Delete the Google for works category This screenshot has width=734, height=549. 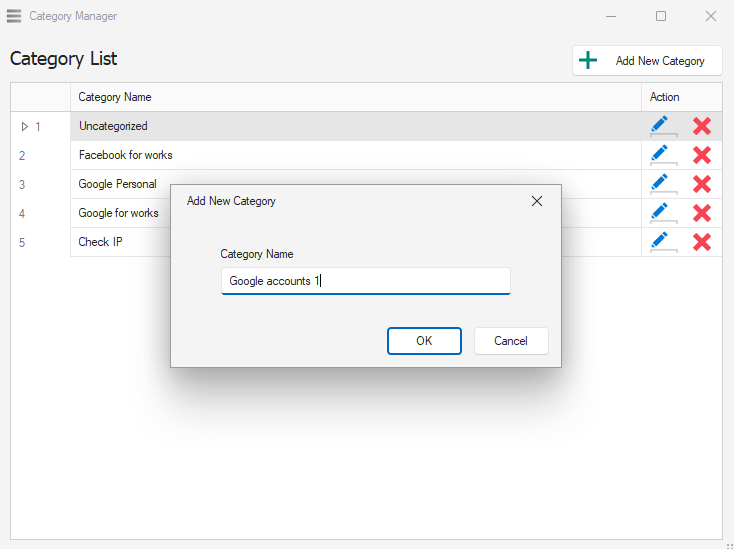(702, 213)
